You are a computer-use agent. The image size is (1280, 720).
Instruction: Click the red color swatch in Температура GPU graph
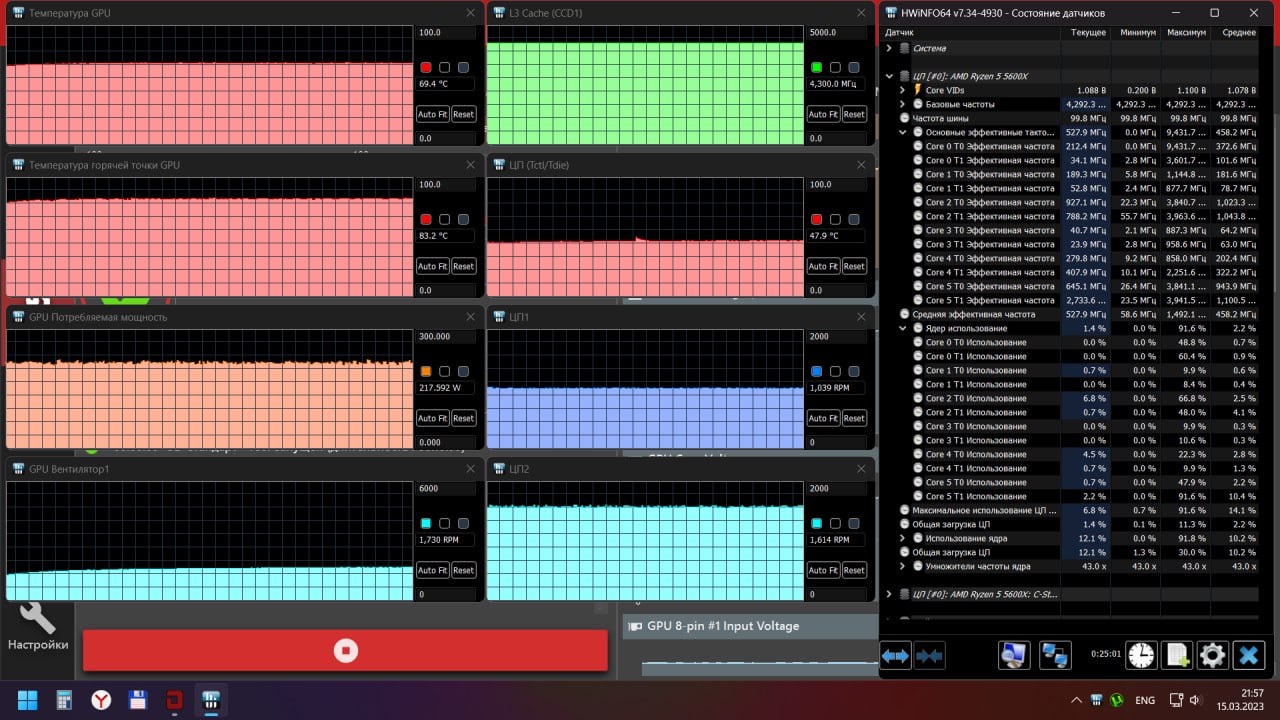click(x=425, y=67)
